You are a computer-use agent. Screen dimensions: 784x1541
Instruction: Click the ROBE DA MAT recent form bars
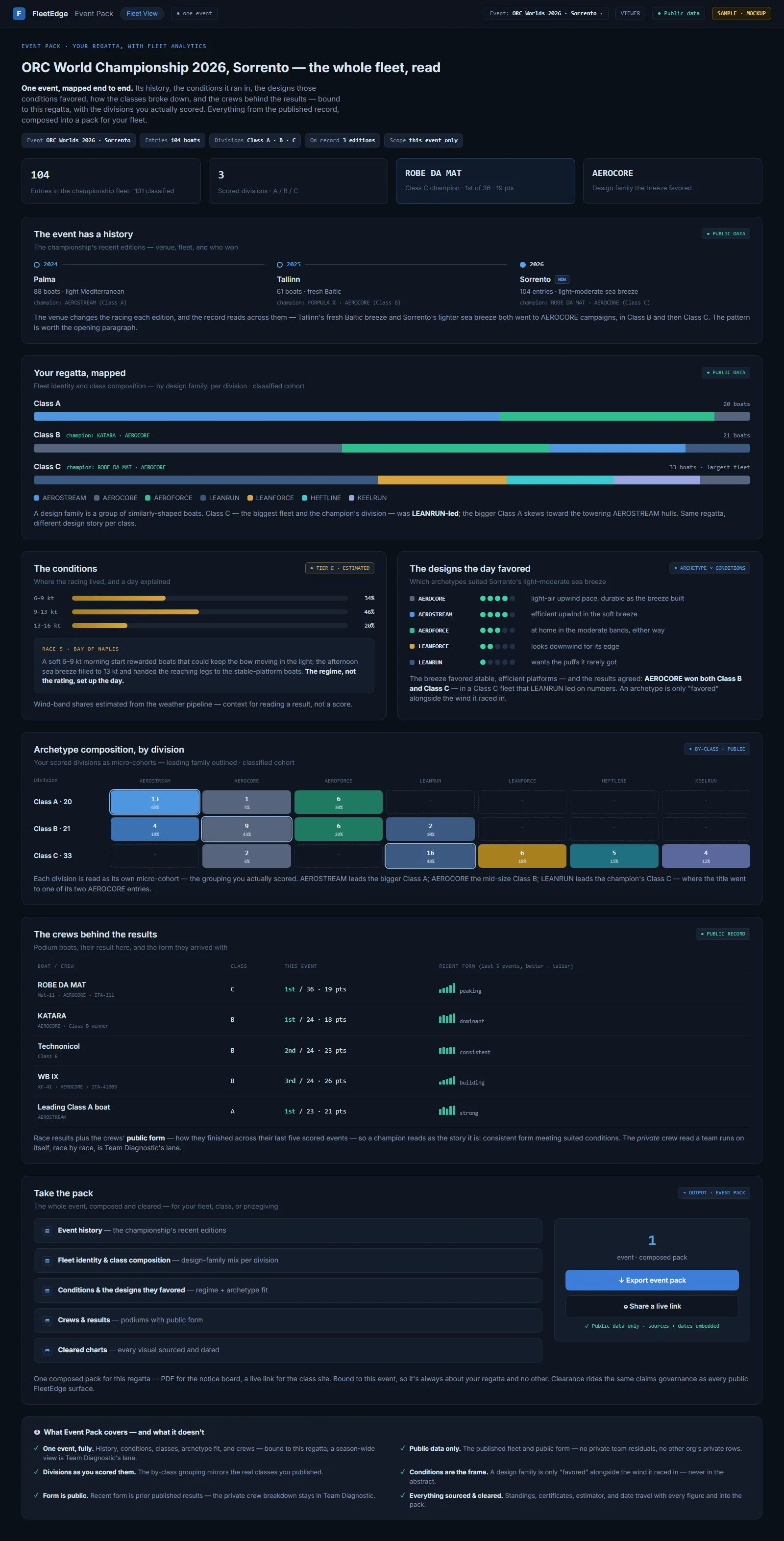(447, 989)
